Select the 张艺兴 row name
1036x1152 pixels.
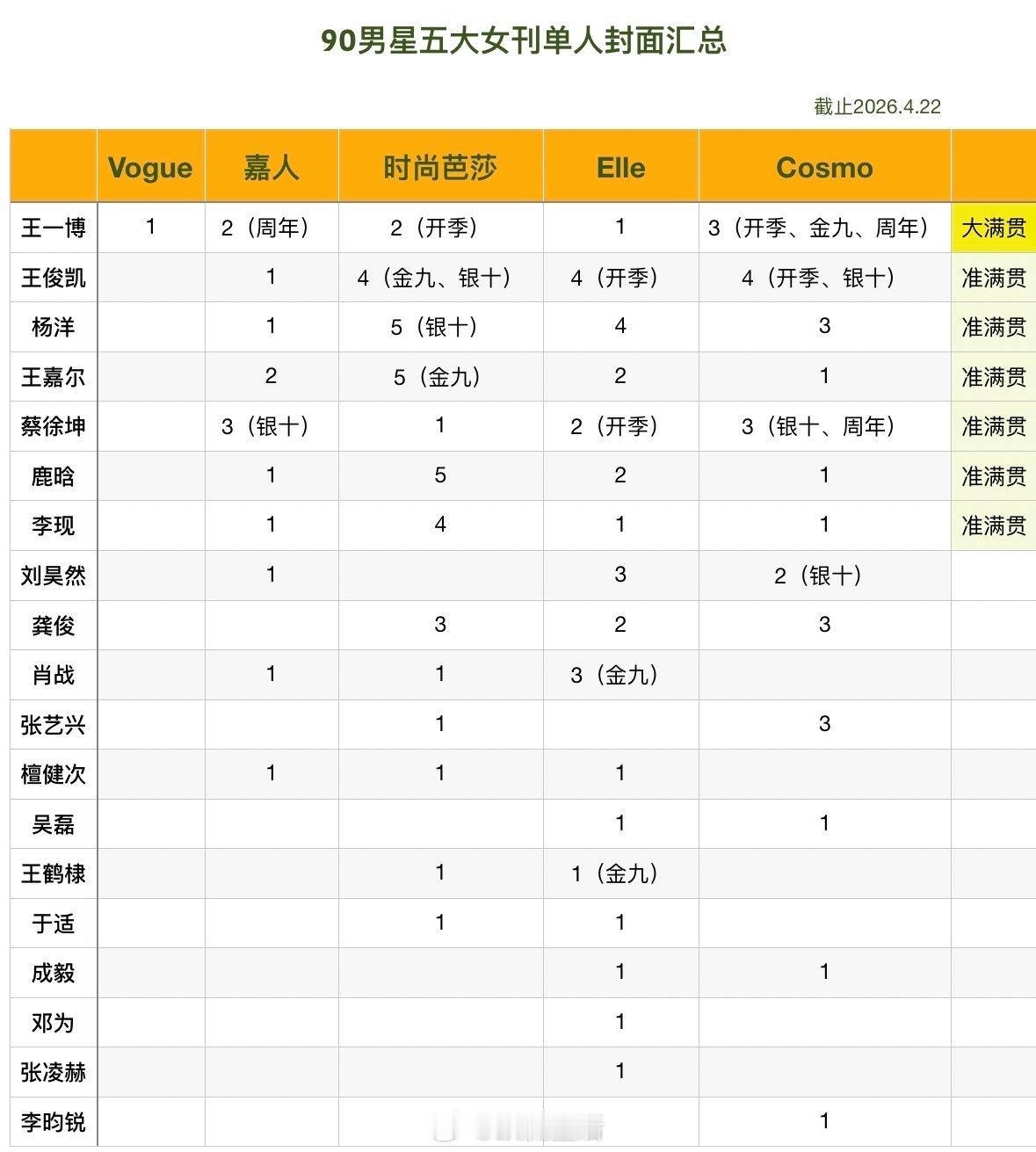[54, 725]
